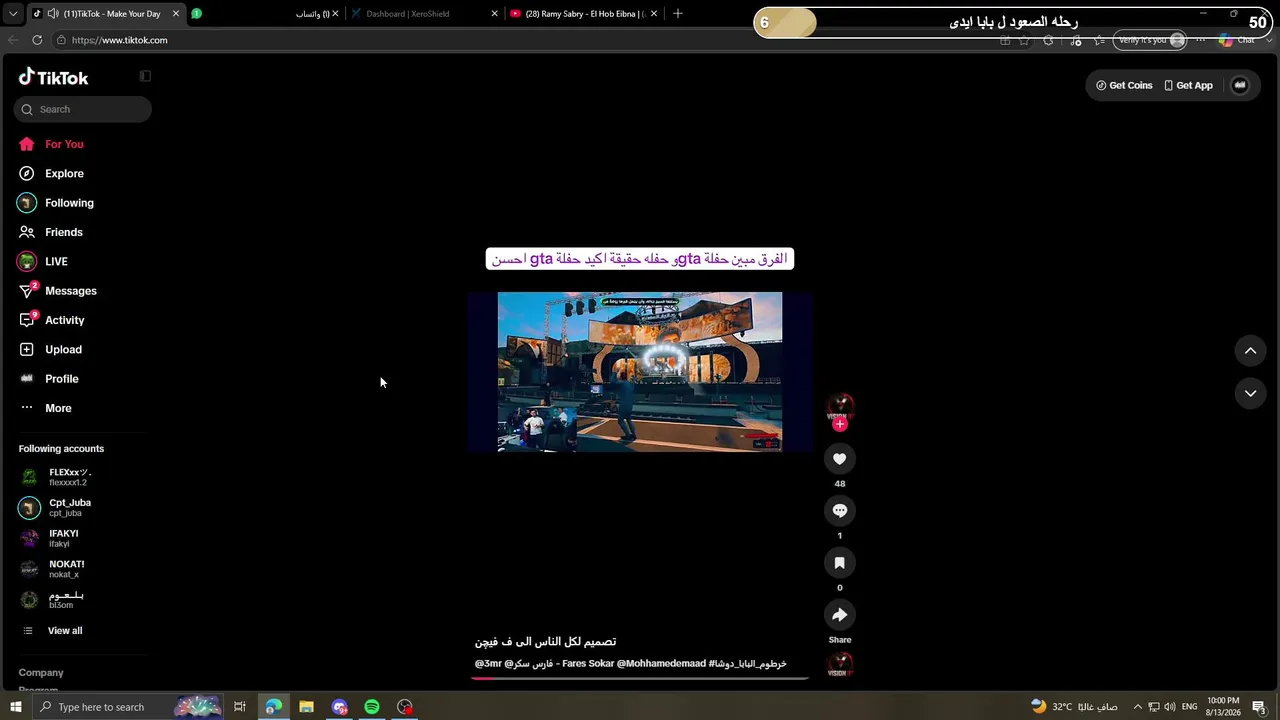1280x720 pixels.
Task: Go to next video arrow
Action: coord(1250,394)
